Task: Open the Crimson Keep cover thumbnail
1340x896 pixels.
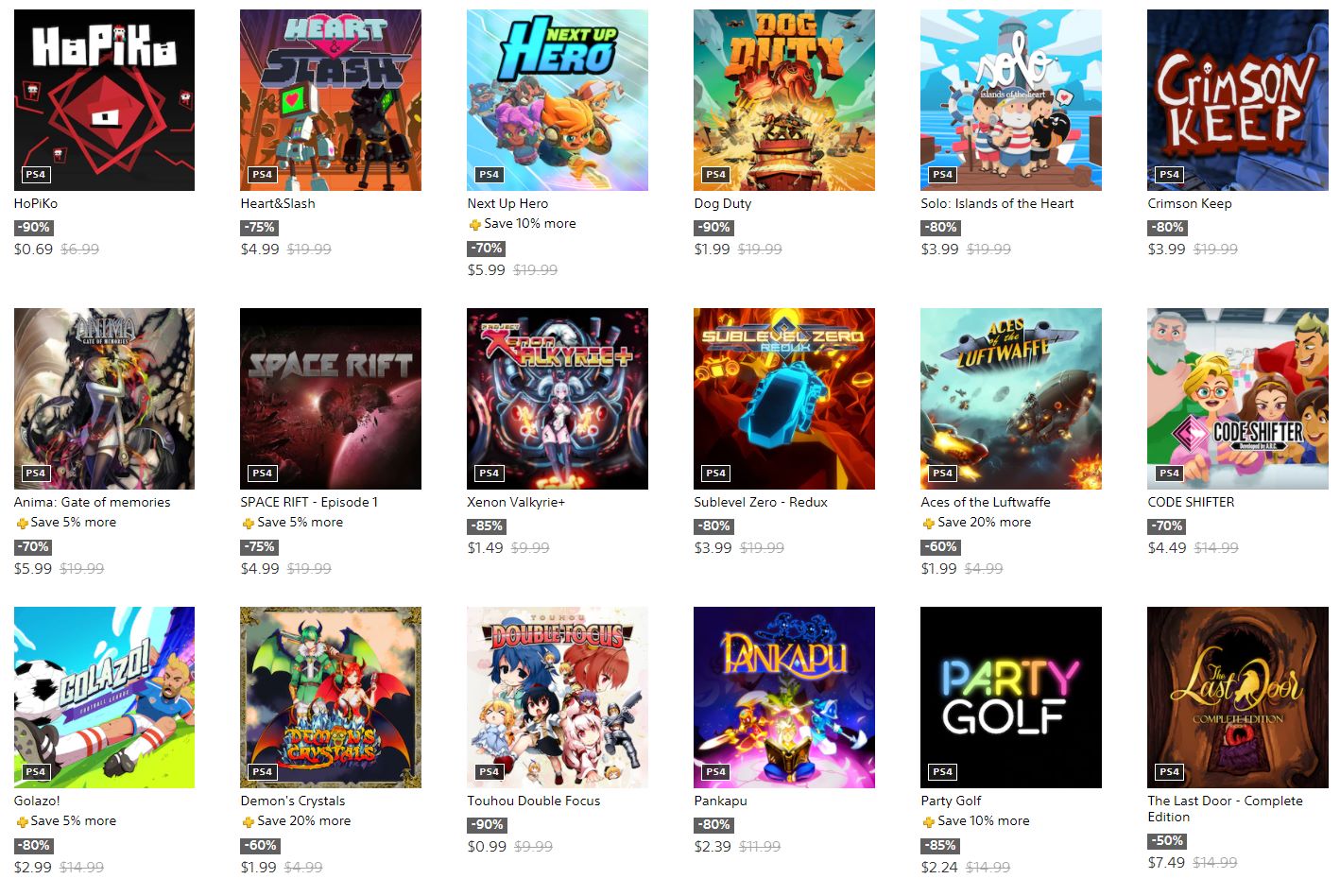Action: pyautogui.click(x=1238, y=100)
